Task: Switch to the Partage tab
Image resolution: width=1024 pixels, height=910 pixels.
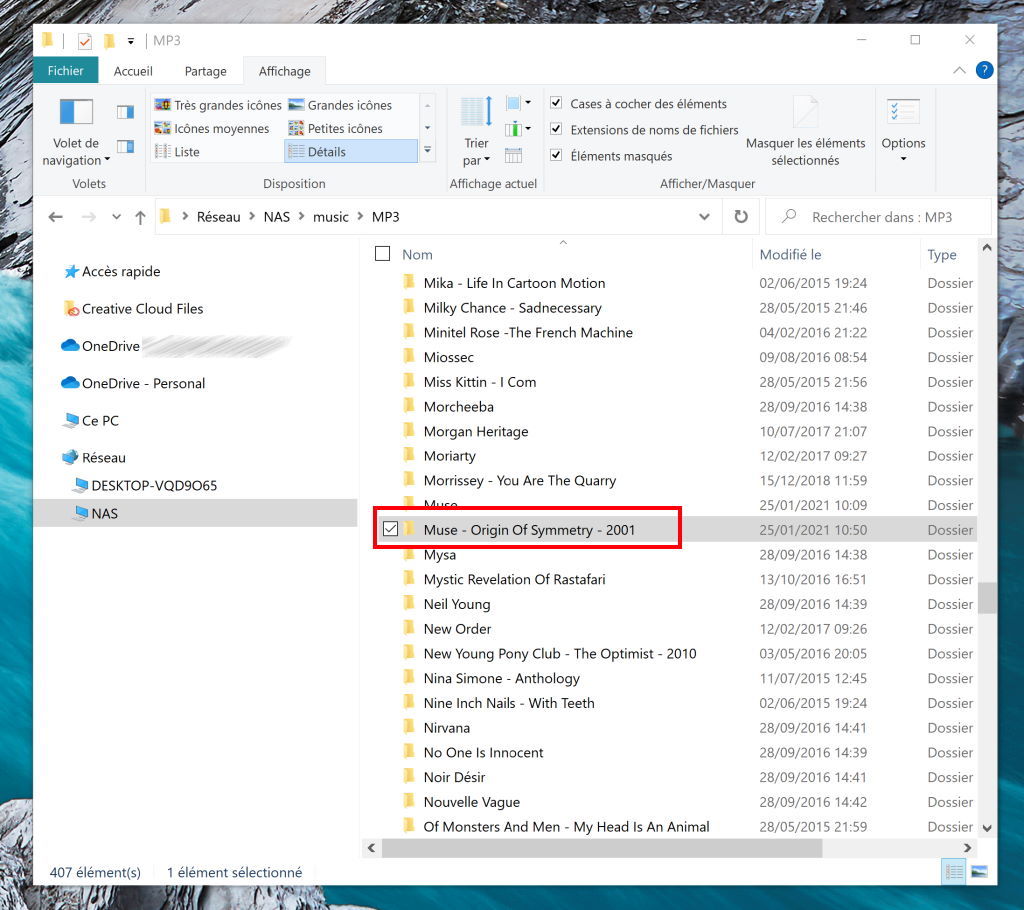Action: pyautogui.click(x=206, y=71)
